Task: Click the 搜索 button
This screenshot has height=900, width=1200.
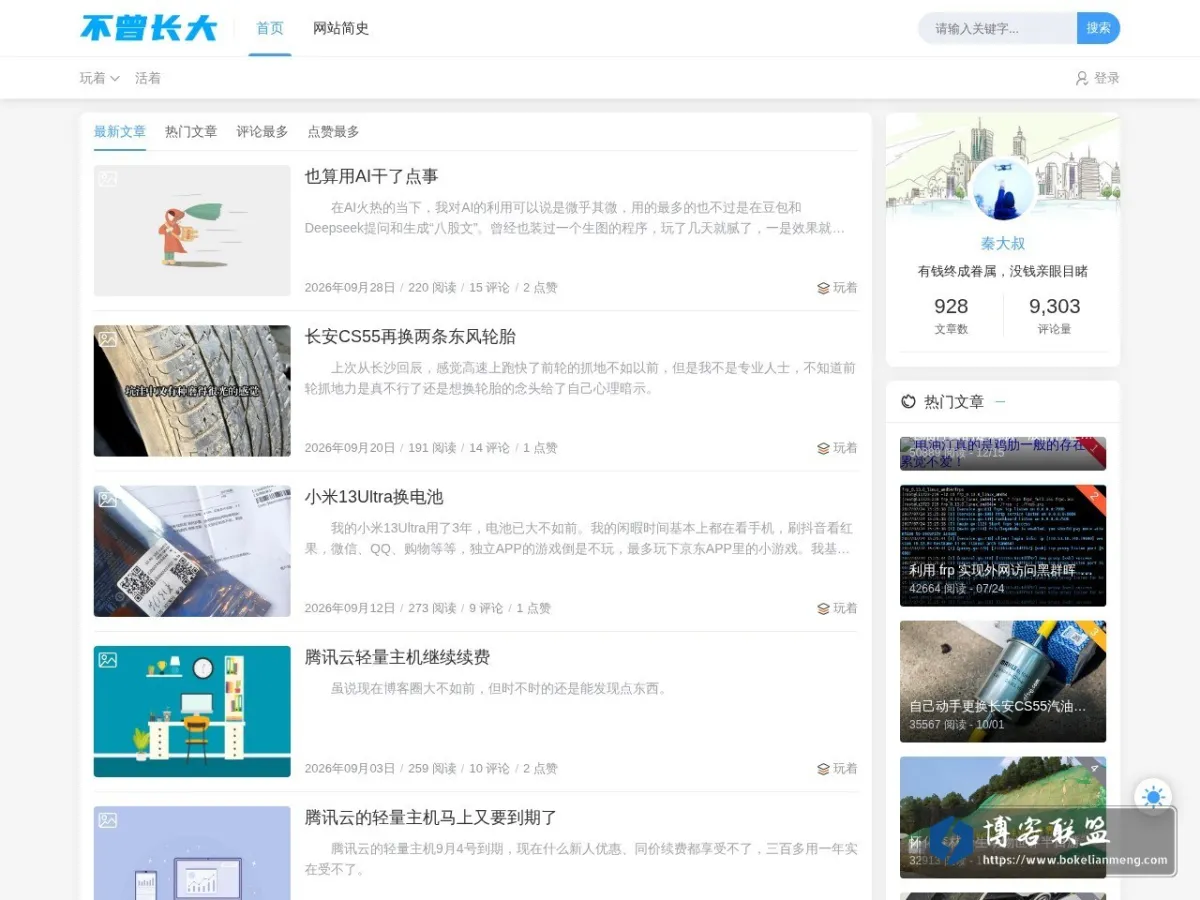Action: click(1098, 28)
